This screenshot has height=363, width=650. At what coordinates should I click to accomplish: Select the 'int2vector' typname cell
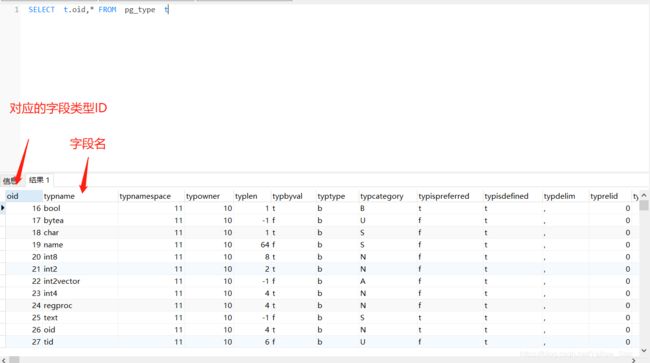tap(80, 281)
